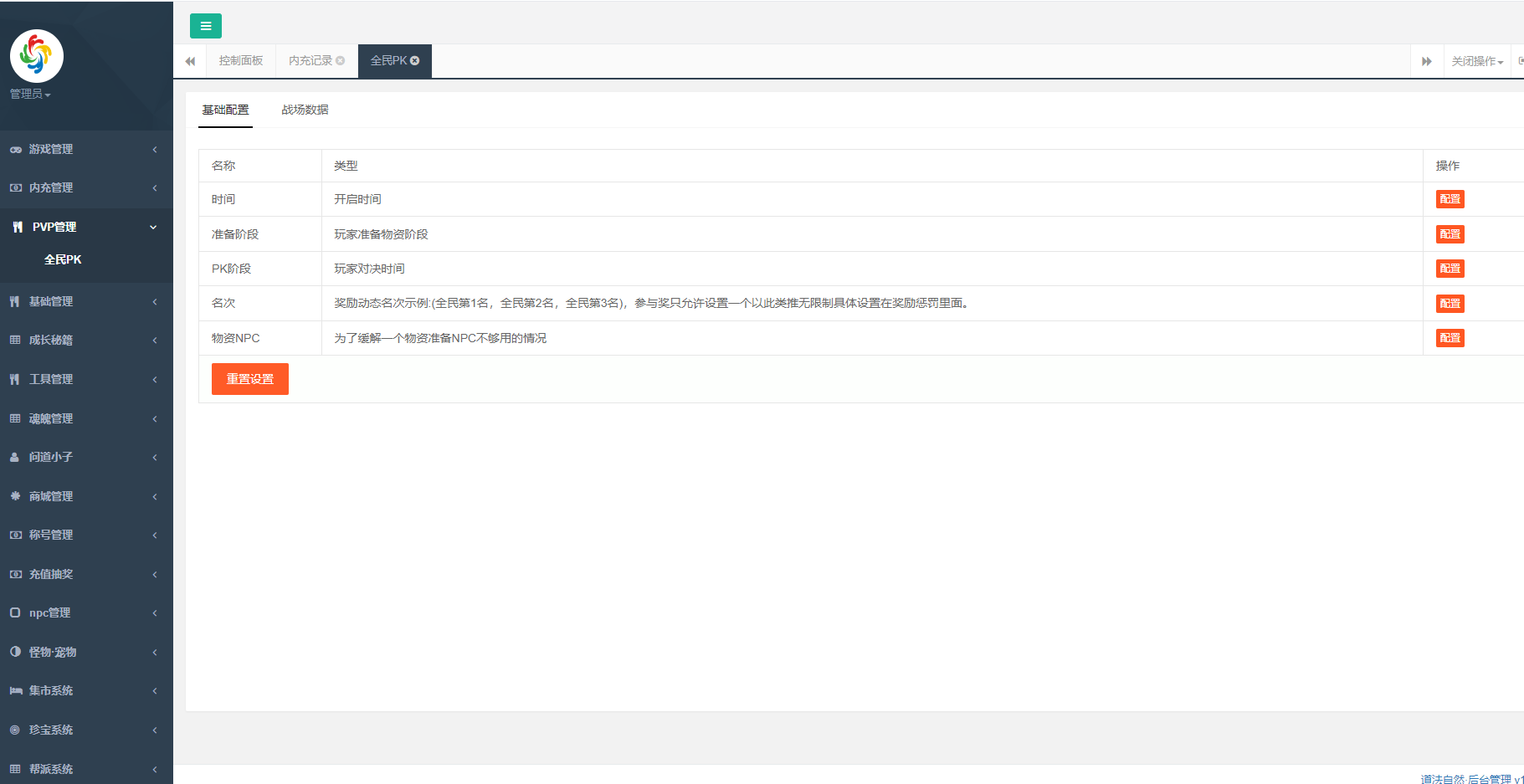Click the half-circle icon beside 怪物·宠物
The height and width of the screenshot is (784, 1524).
point(15,652)
